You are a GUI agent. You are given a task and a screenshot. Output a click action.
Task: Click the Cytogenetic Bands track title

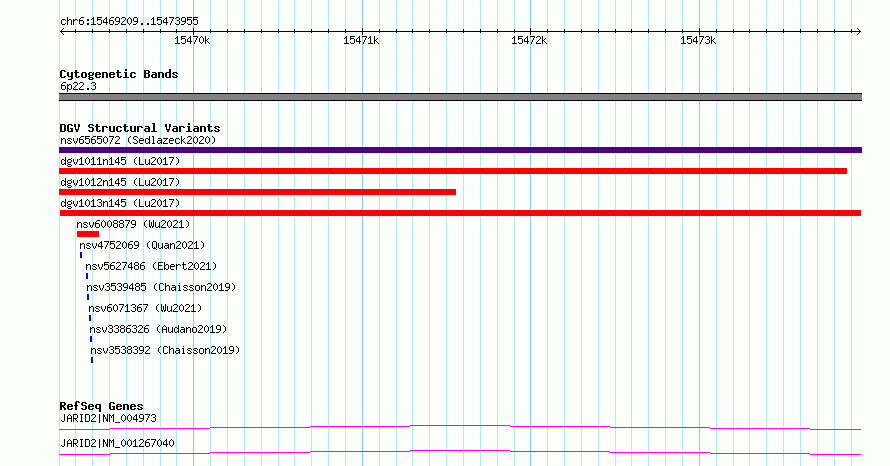point(119,74)
